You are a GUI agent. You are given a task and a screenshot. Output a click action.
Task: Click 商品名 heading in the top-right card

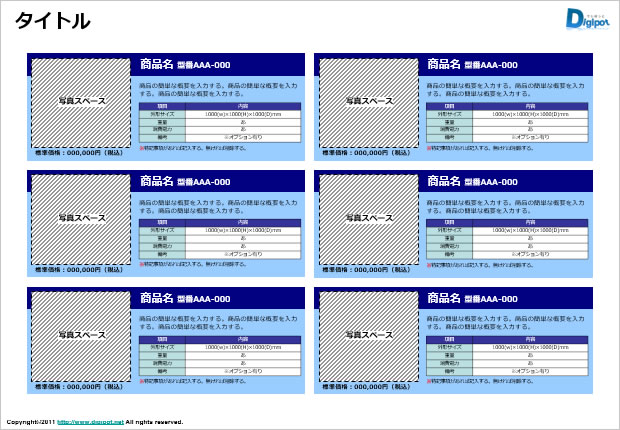443,65
